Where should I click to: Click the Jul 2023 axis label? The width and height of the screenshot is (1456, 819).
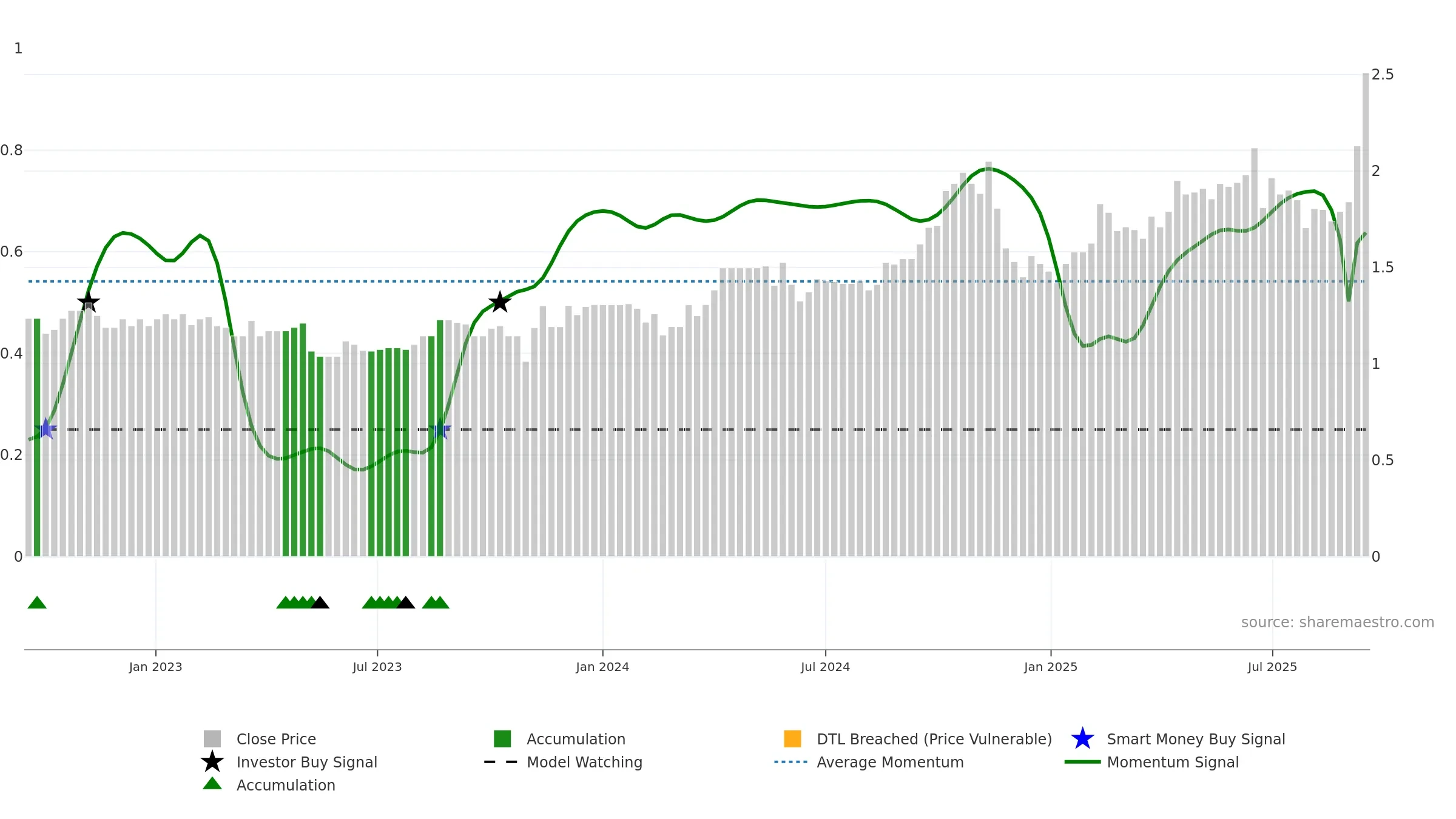tap(377, 667)
